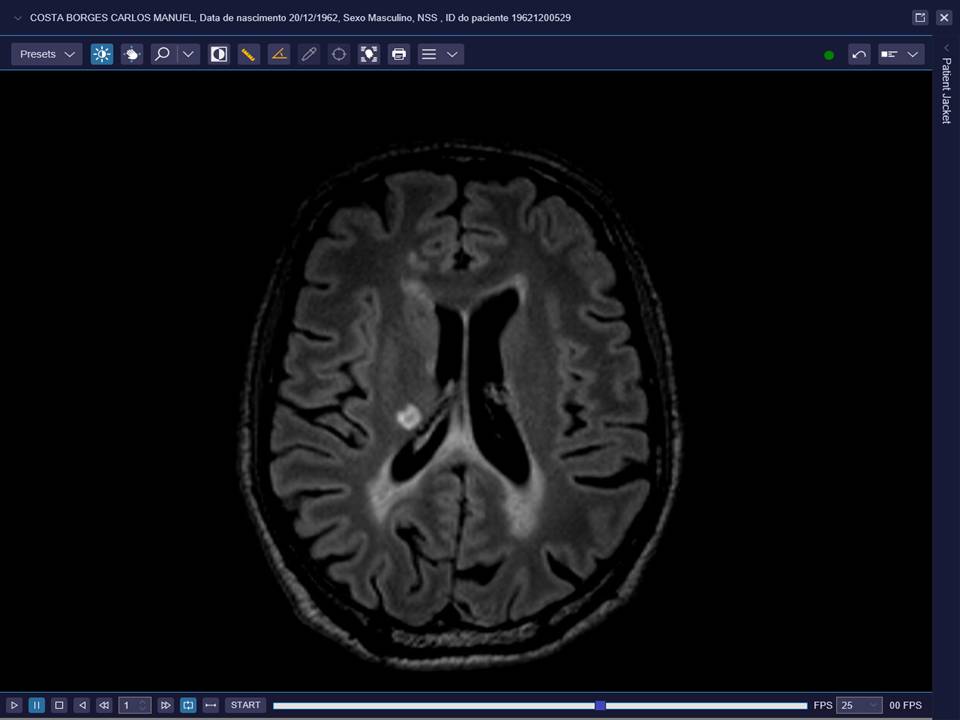
Task: Choose the pencil annotation tool
Action: click(x=309, y=54)
